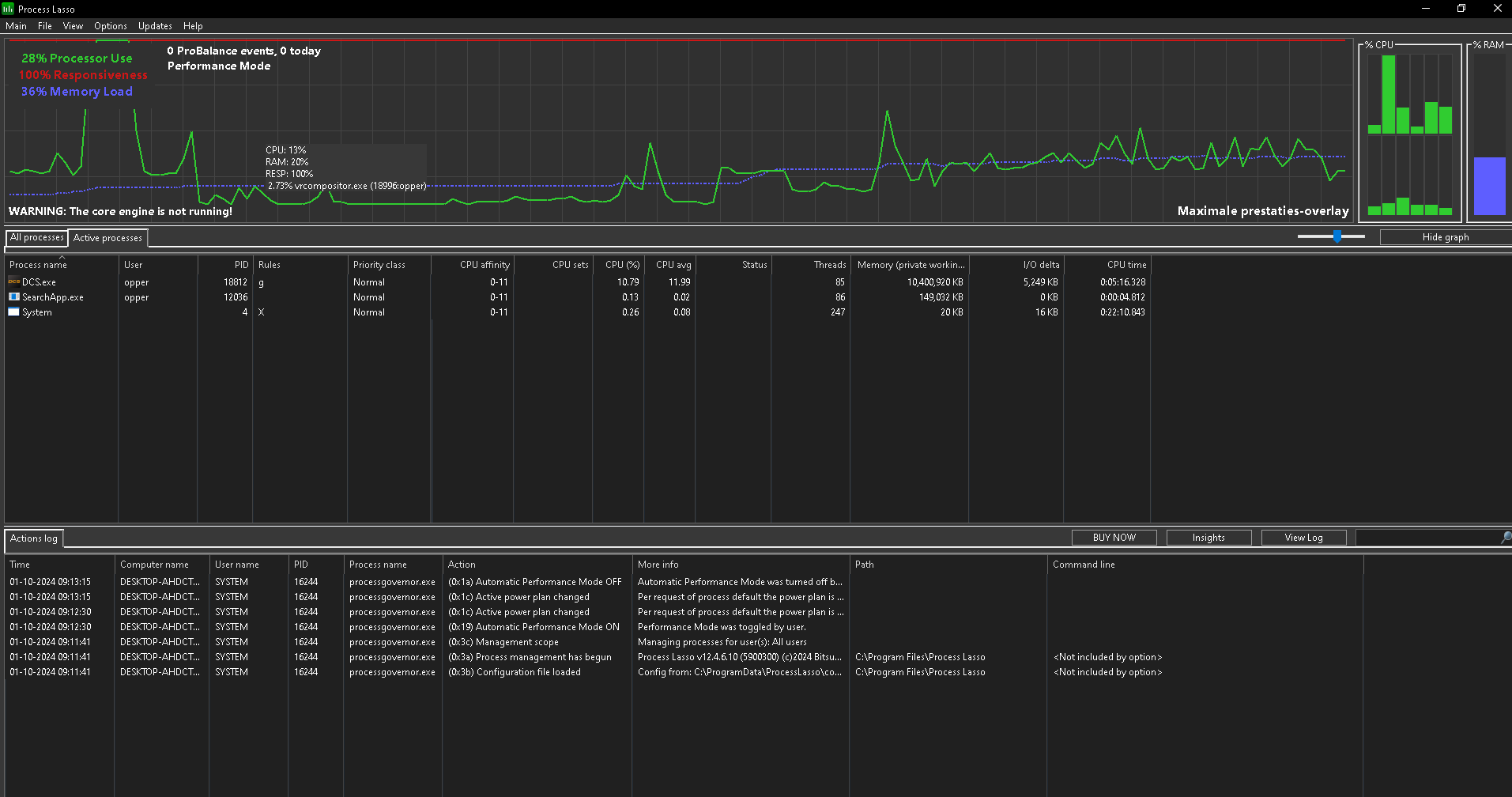Image resolution: width=1512 pixels, height=797 pixels.
Task: Sort log by Command line column
Action: tap(1205, 565)
